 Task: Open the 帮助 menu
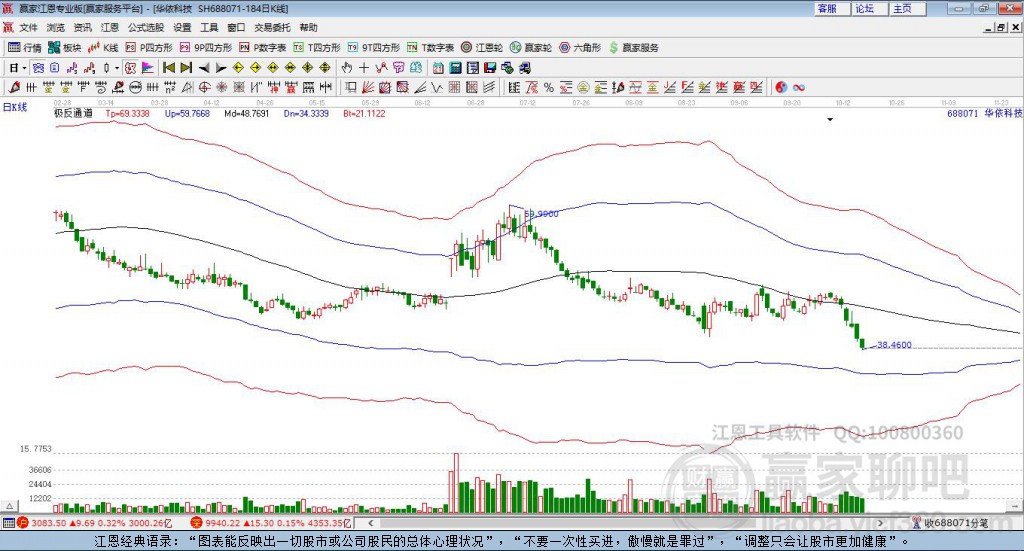pyautogui.click(x=308, y=27)
